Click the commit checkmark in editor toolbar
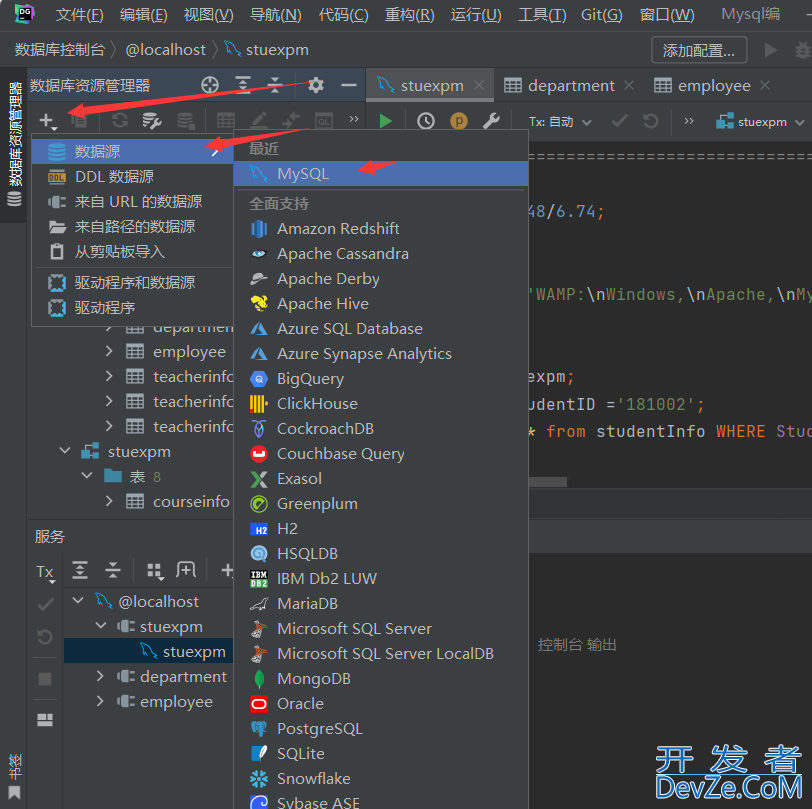Screen dimensions: 812x809 click(x=619, y=121)
